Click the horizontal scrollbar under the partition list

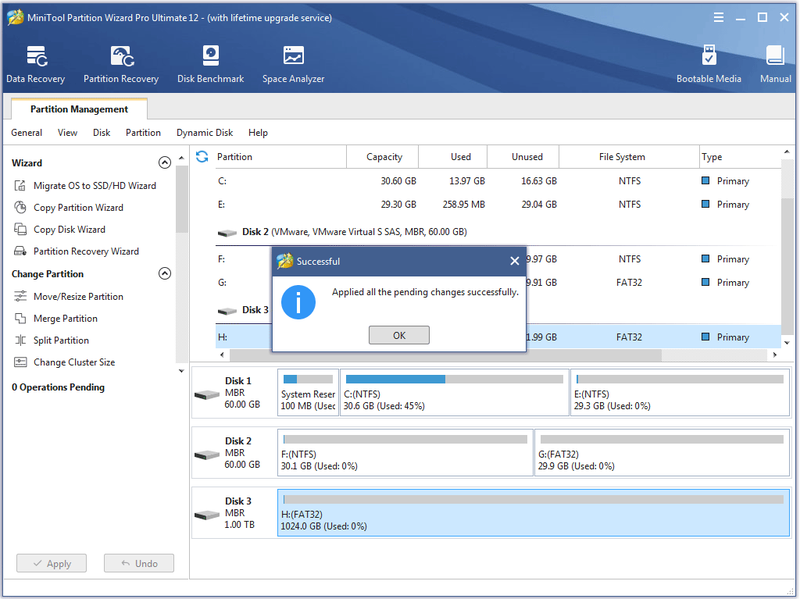click(445, 355)
